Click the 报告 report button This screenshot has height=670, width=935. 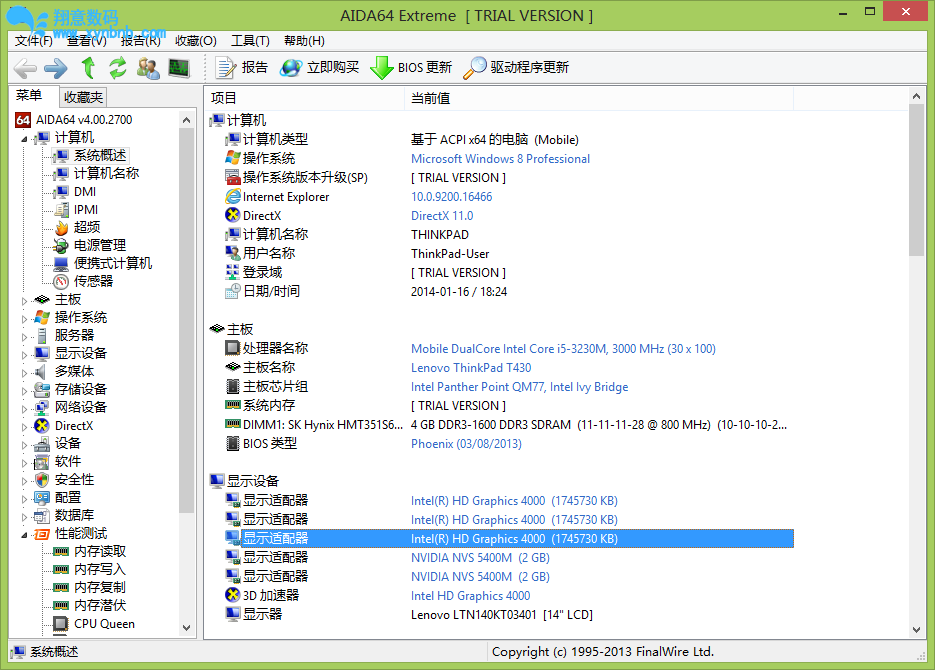(x=243, y=68)
